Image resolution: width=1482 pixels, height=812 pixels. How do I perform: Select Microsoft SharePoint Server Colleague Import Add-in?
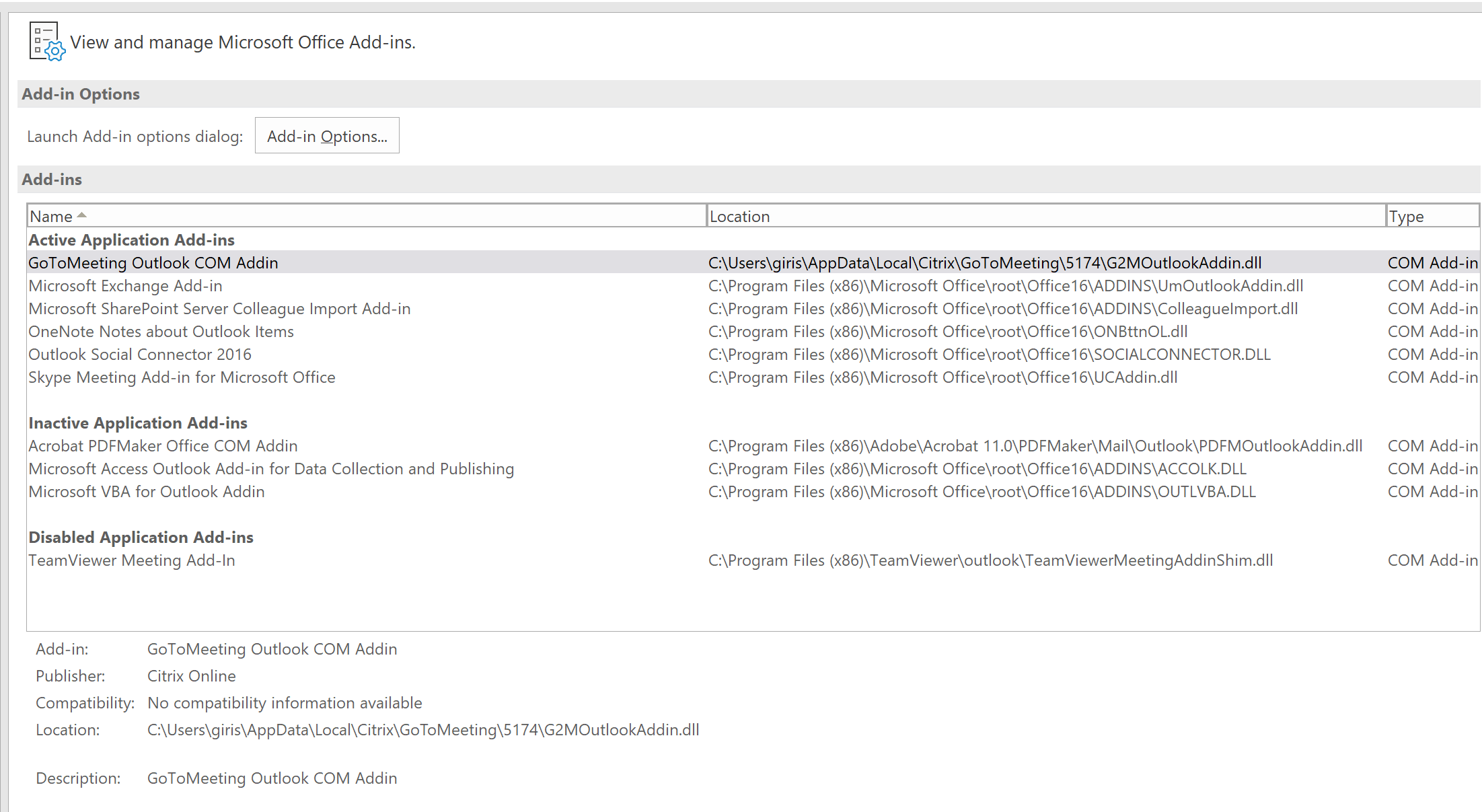pyautogui.click(x=753, y=308)
